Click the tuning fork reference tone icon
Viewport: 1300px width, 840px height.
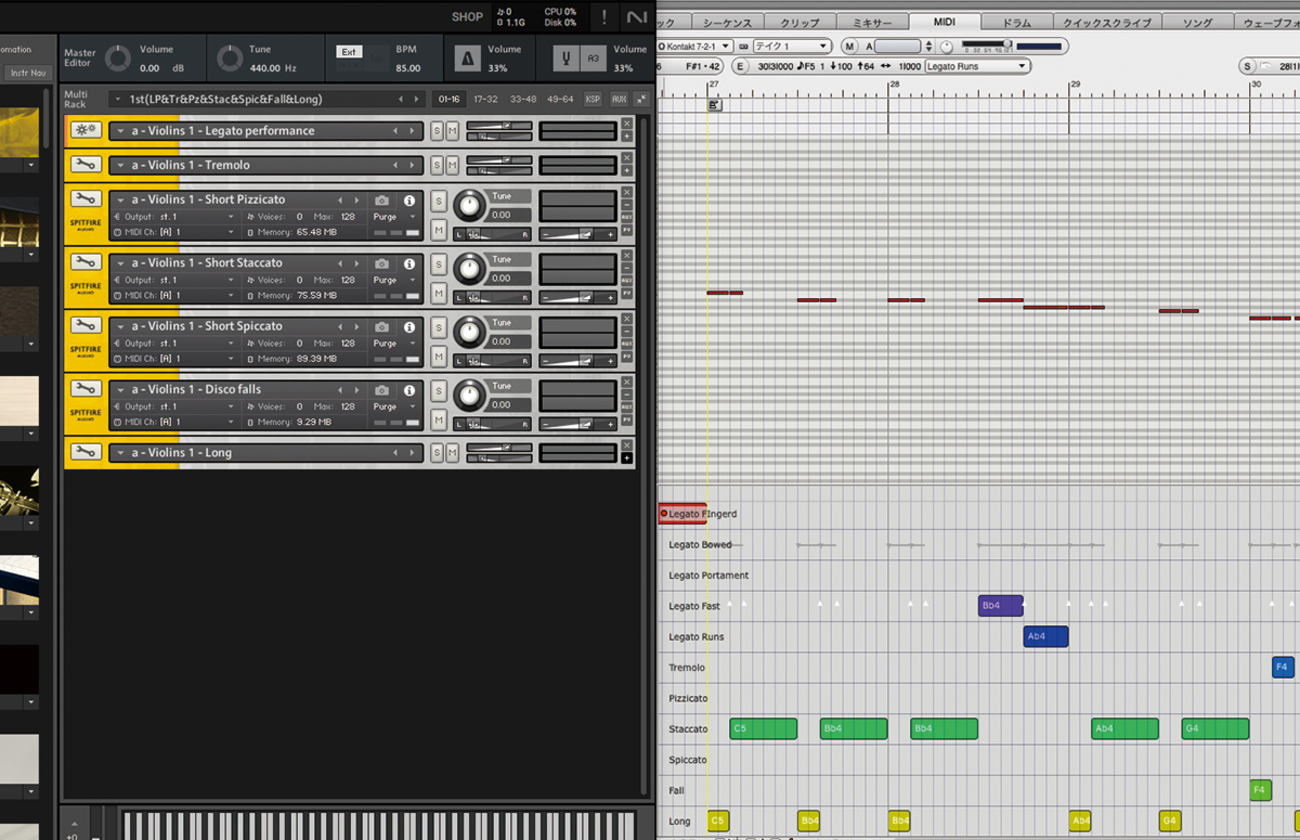(566, 59)
